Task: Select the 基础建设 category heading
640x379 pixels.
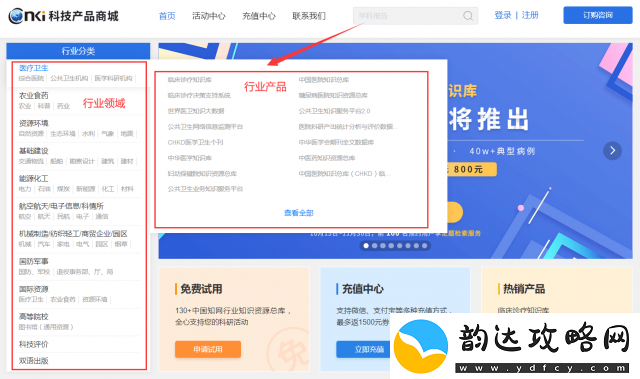Action: pyautogui.click(x=33, y=151)
